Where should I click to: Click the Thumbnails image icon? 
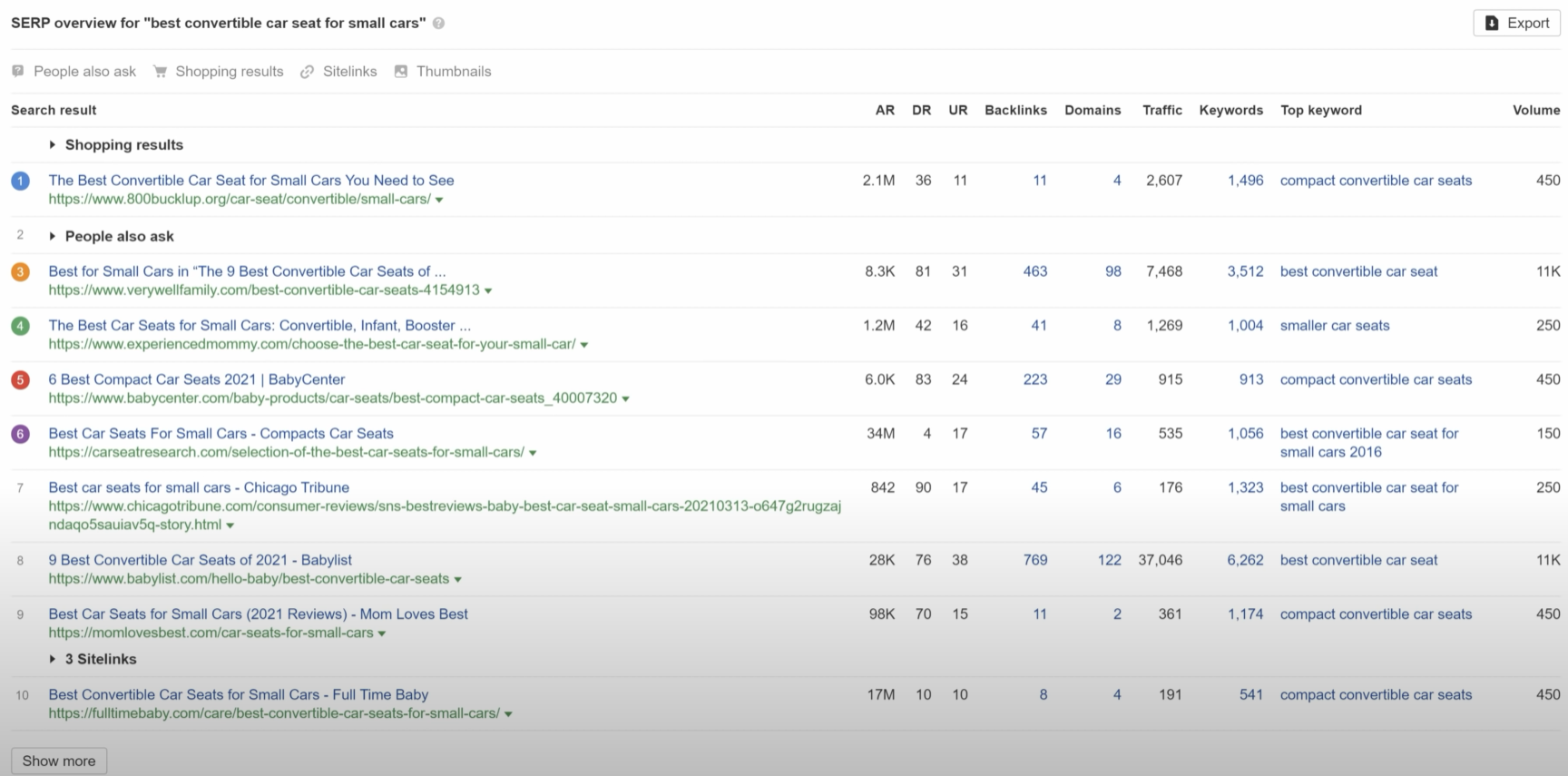(400, 71)
